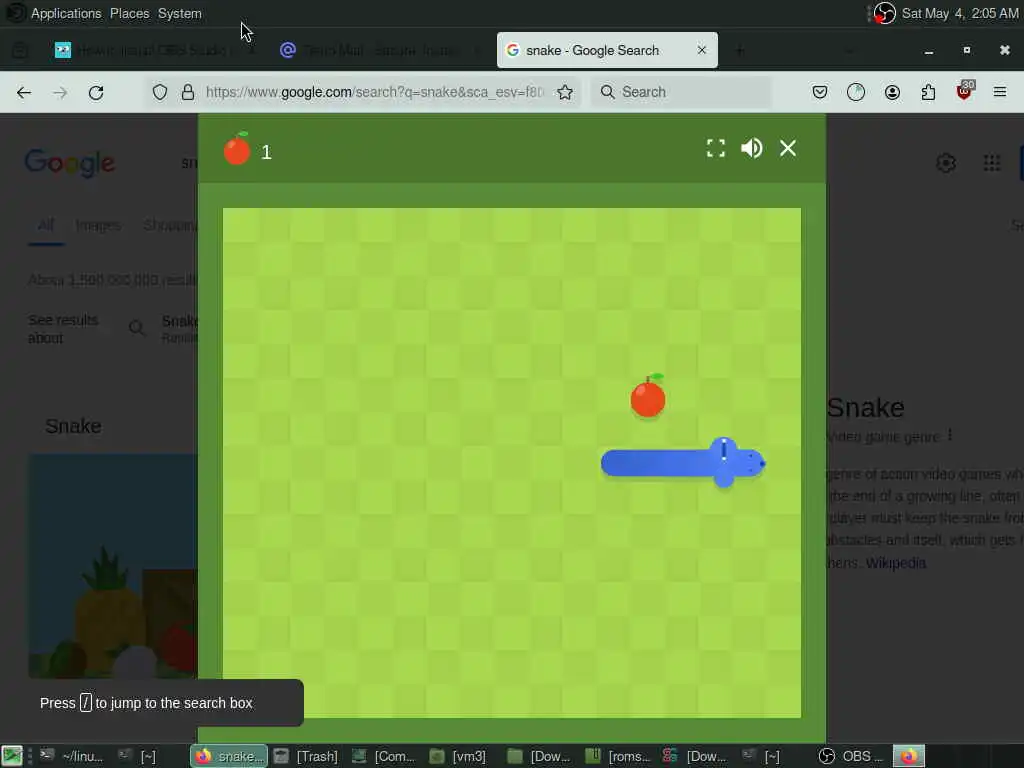Go forward one page
Image resolution: width=1024 pixels, height=768 pixels.
point(60,92)
